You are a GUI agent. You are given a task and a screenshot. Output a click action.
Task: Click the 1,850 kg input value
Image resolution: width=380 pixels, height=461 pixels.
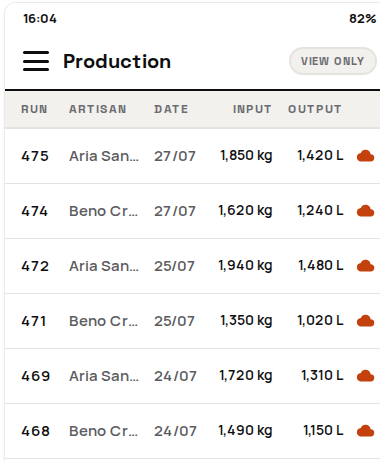246,156
